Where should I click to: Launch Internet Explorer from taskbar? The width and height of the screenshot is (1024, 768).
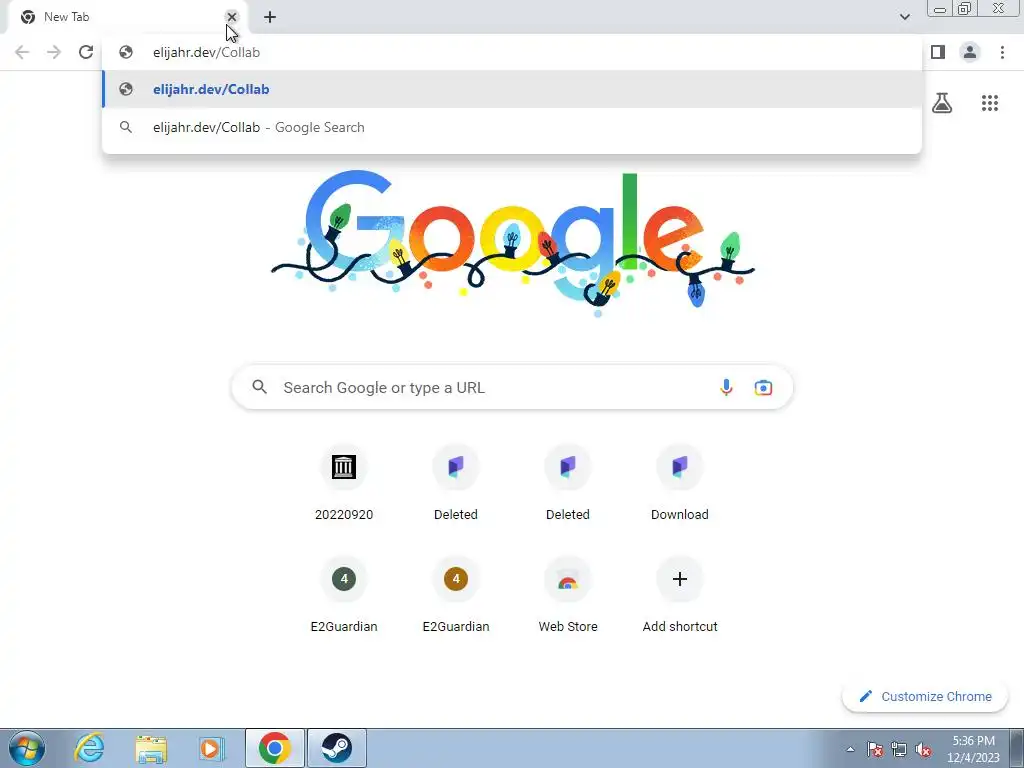(89, 748)
